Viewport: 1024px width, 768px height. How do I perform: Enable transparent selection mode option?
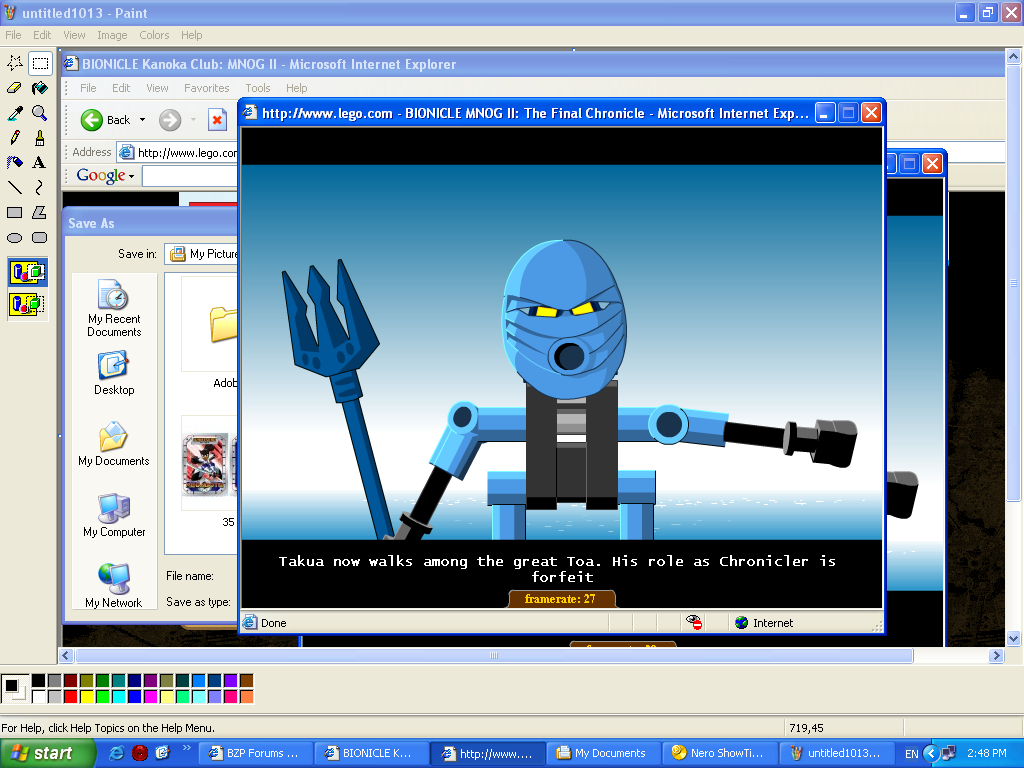point(27,304)
